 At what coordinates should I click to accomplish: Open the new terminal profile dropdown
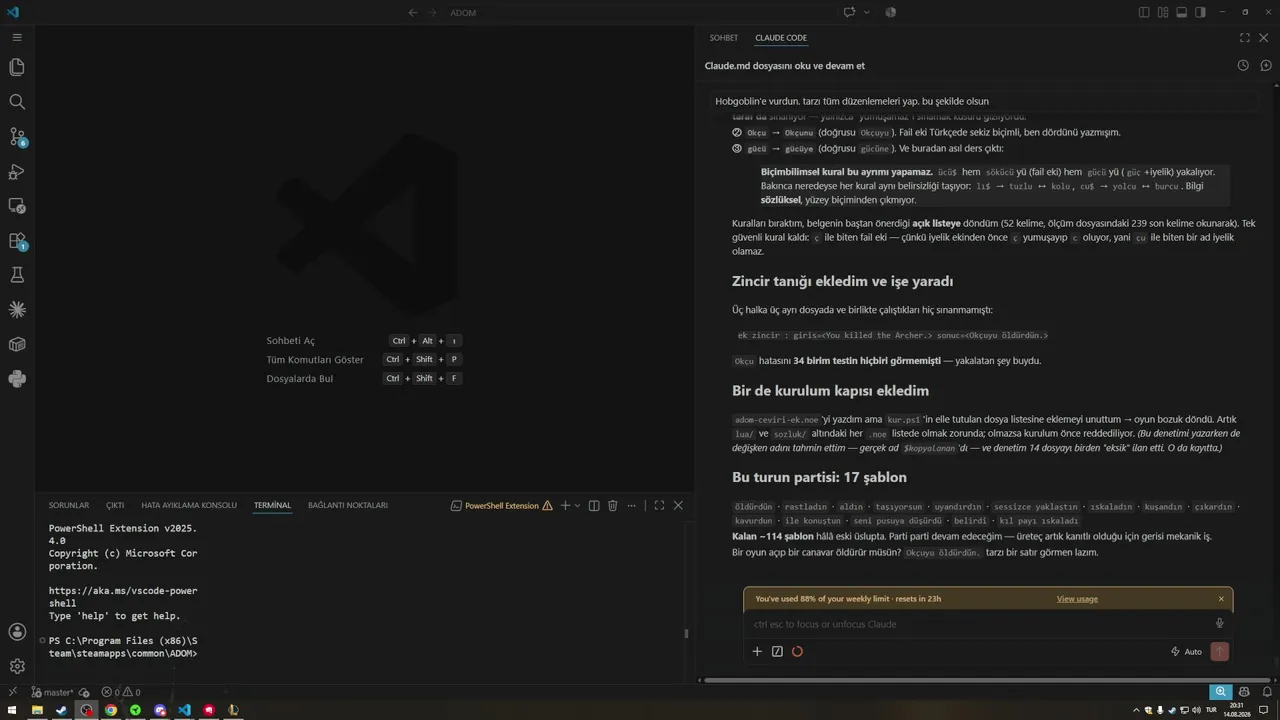point(578,506)
